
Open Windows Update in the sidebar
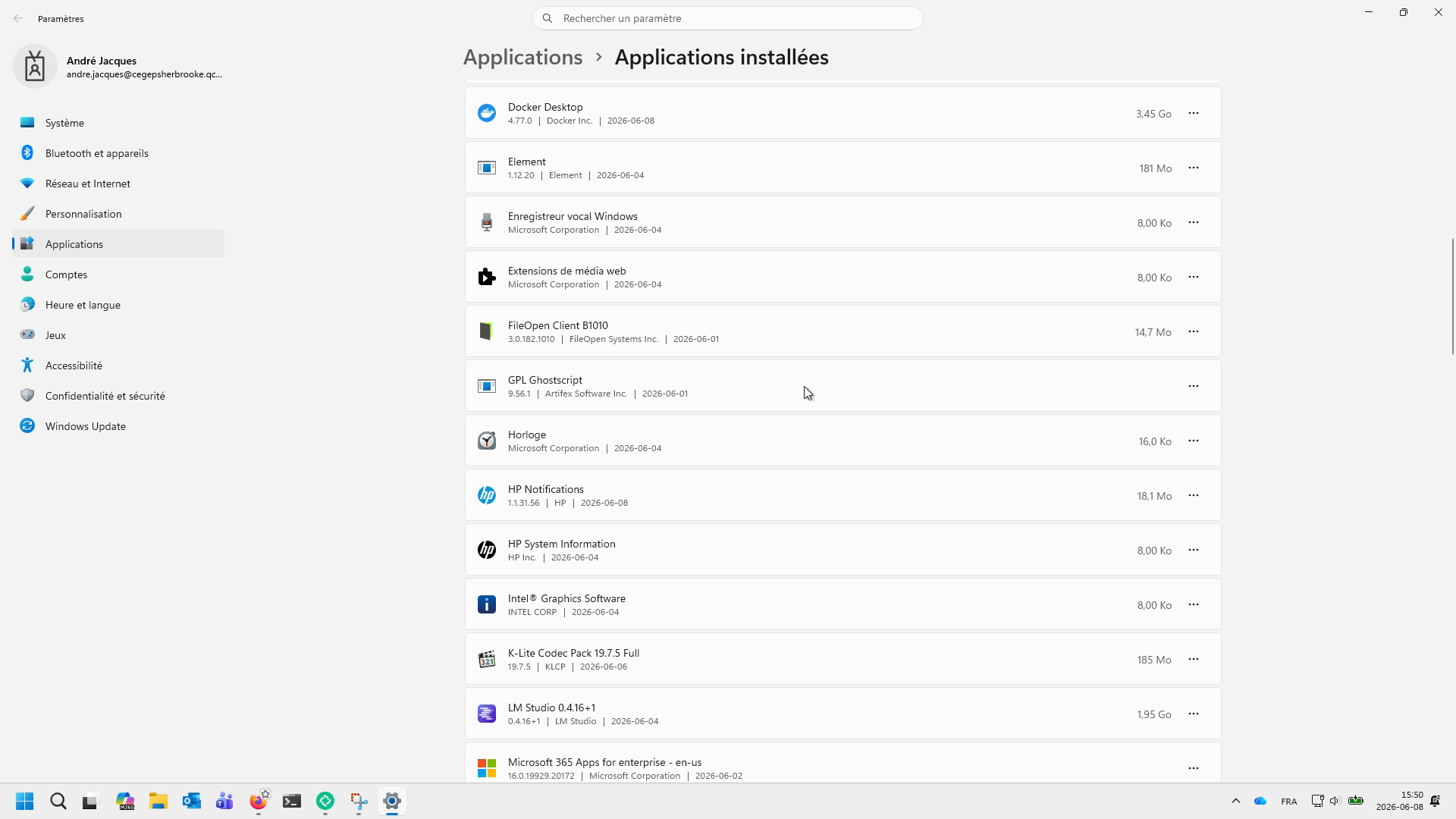coord(118,426)
